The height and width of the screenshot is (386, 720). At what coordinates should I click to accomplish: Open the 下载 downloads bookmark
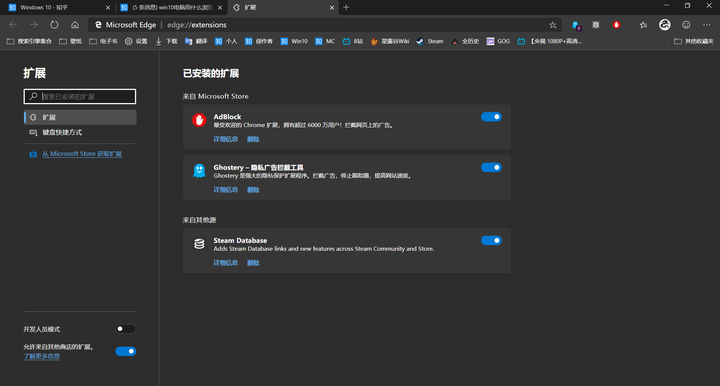coord(166,41)
